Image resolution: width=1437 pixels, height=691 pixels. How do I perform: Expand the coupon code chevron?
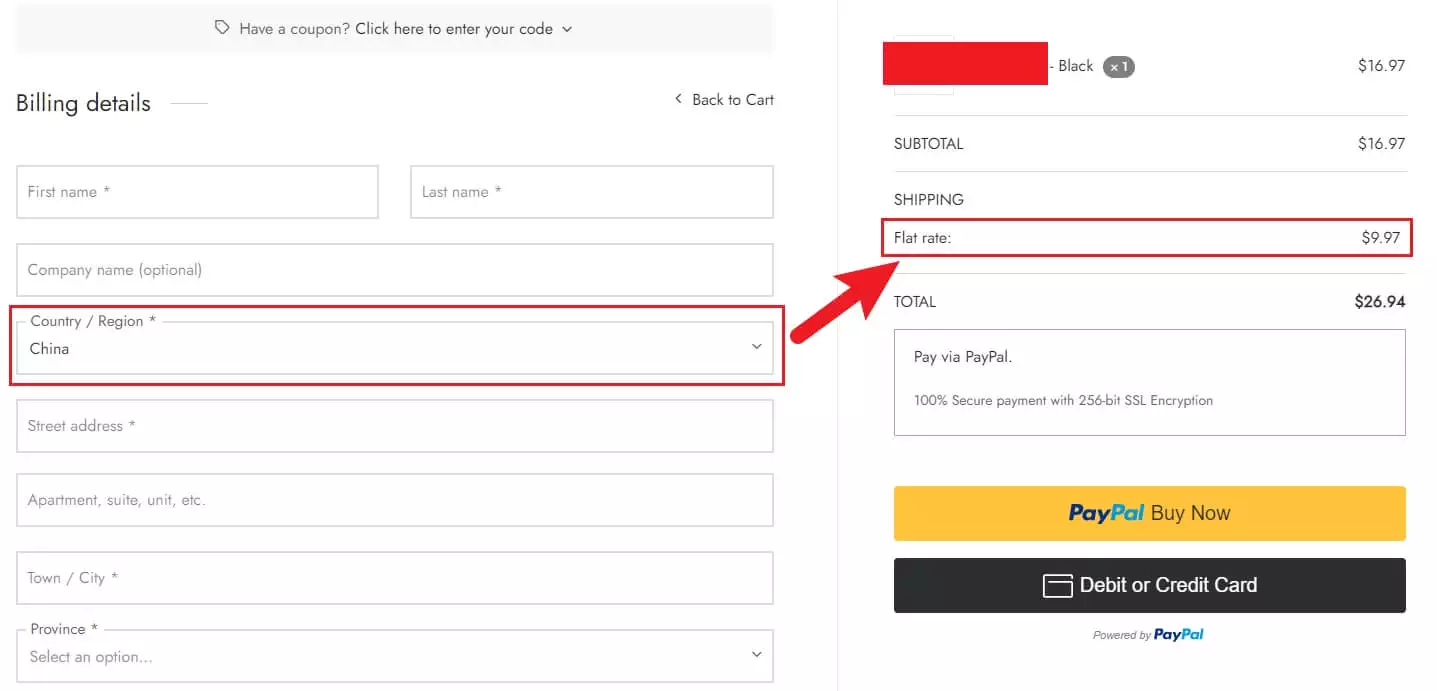click(x=567, y=29)
